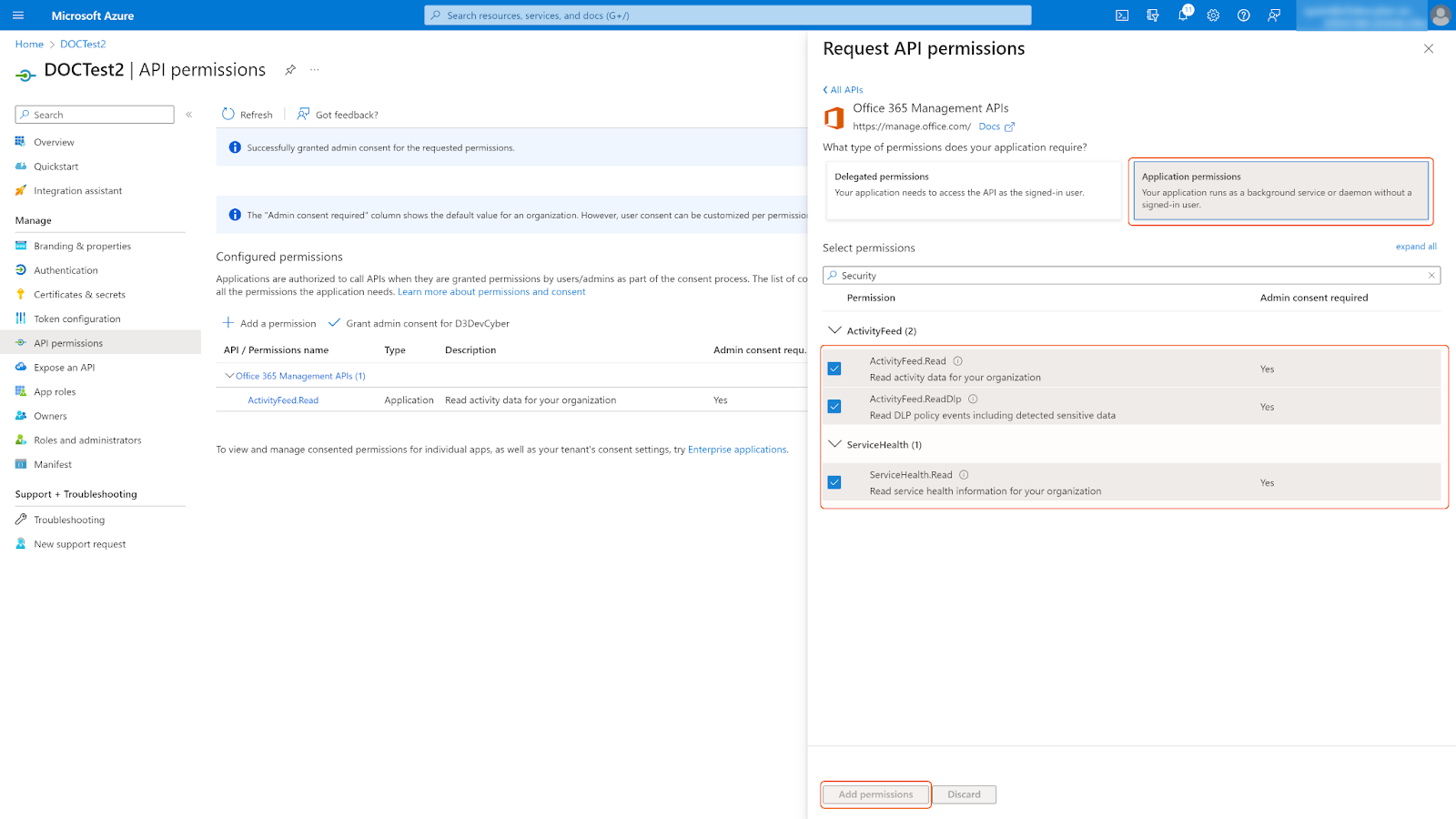This screenshot has height=819, width=1456.
Task: Open the portal hamburger menu
Action: pos(18,15)
